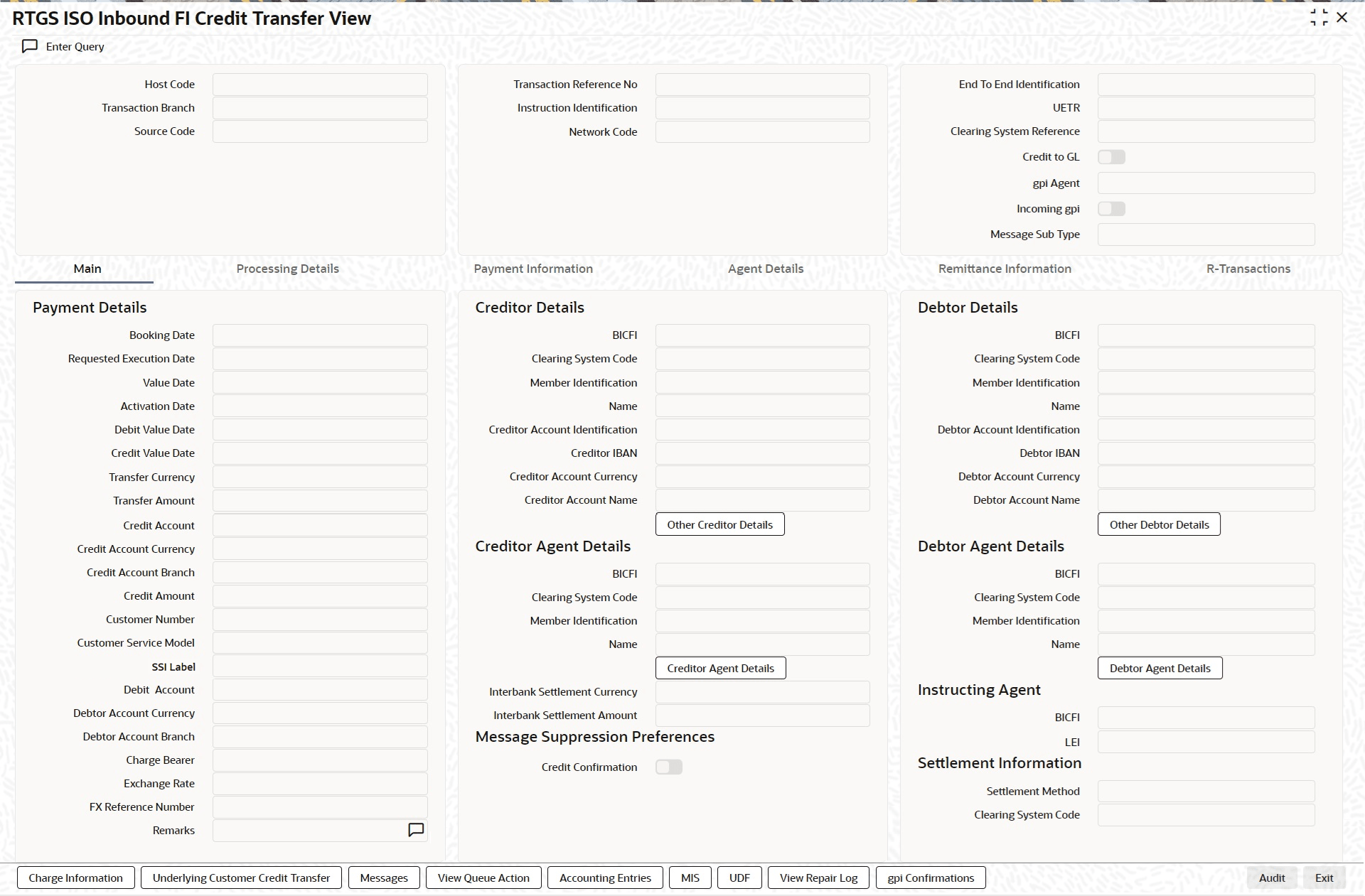The image size is (1365, 896).
Task: Open the Agent Details tab
Action: coord(766,269)
